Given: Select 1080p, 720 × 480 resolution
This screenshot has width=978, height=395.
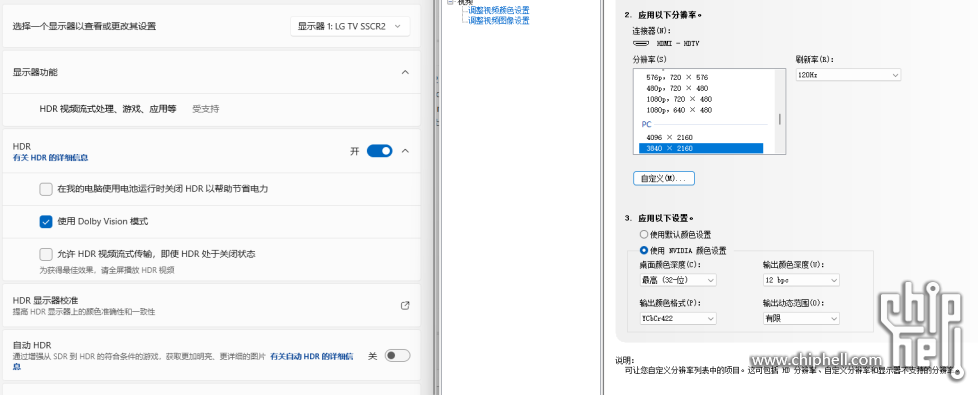Looking at the screenshot, I should click(x=679, y=99).
